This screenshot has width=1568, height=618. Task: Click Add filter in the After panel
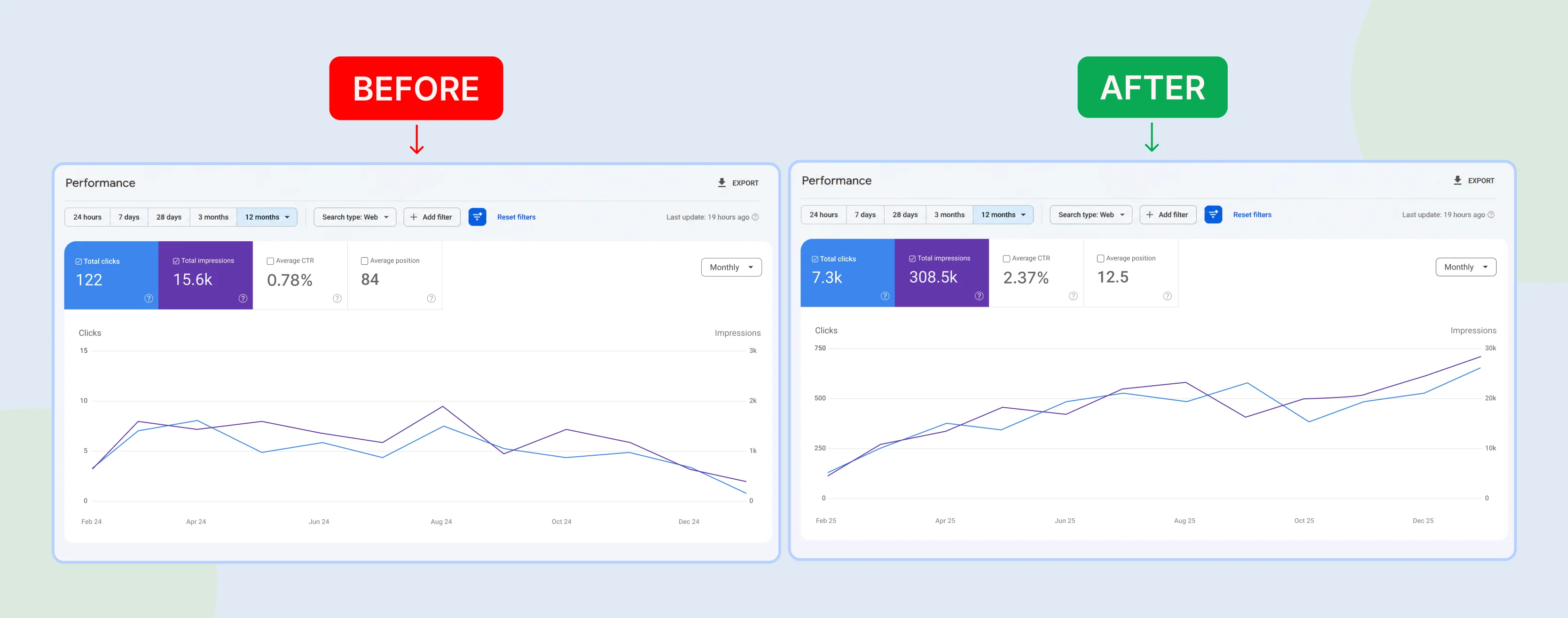(1168, 214)
